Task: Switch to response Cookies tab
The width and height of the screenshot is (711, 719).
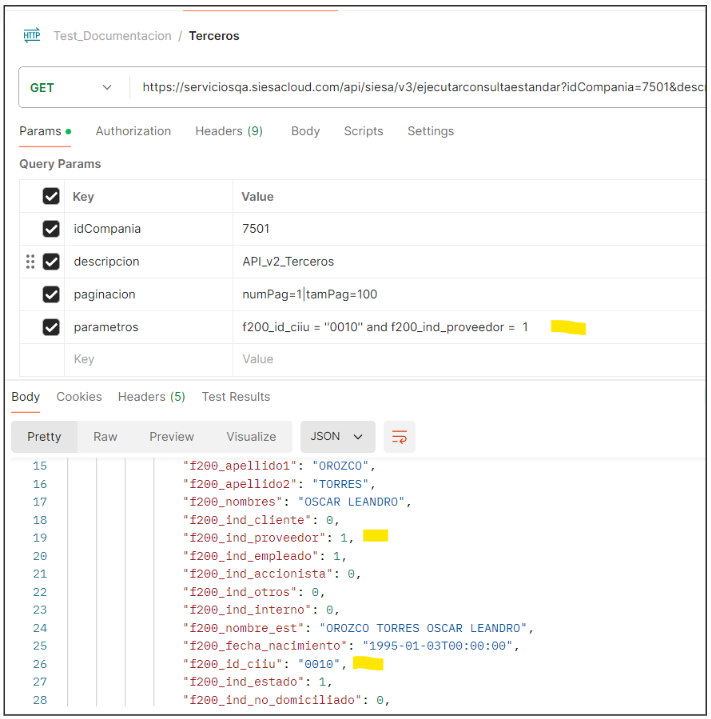Action: tap(79, 397)
